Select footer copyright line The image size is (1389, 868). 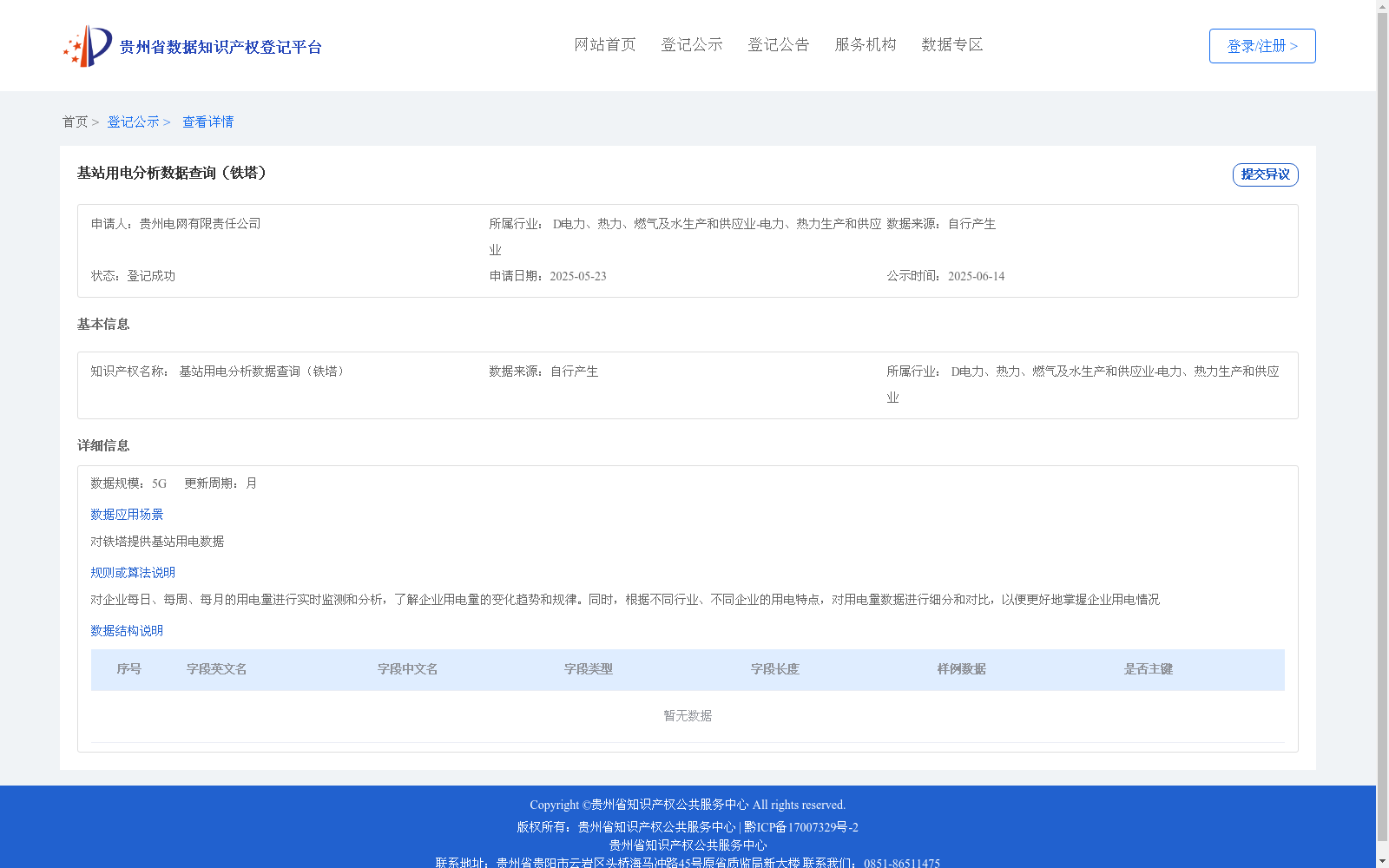(688, 805)
